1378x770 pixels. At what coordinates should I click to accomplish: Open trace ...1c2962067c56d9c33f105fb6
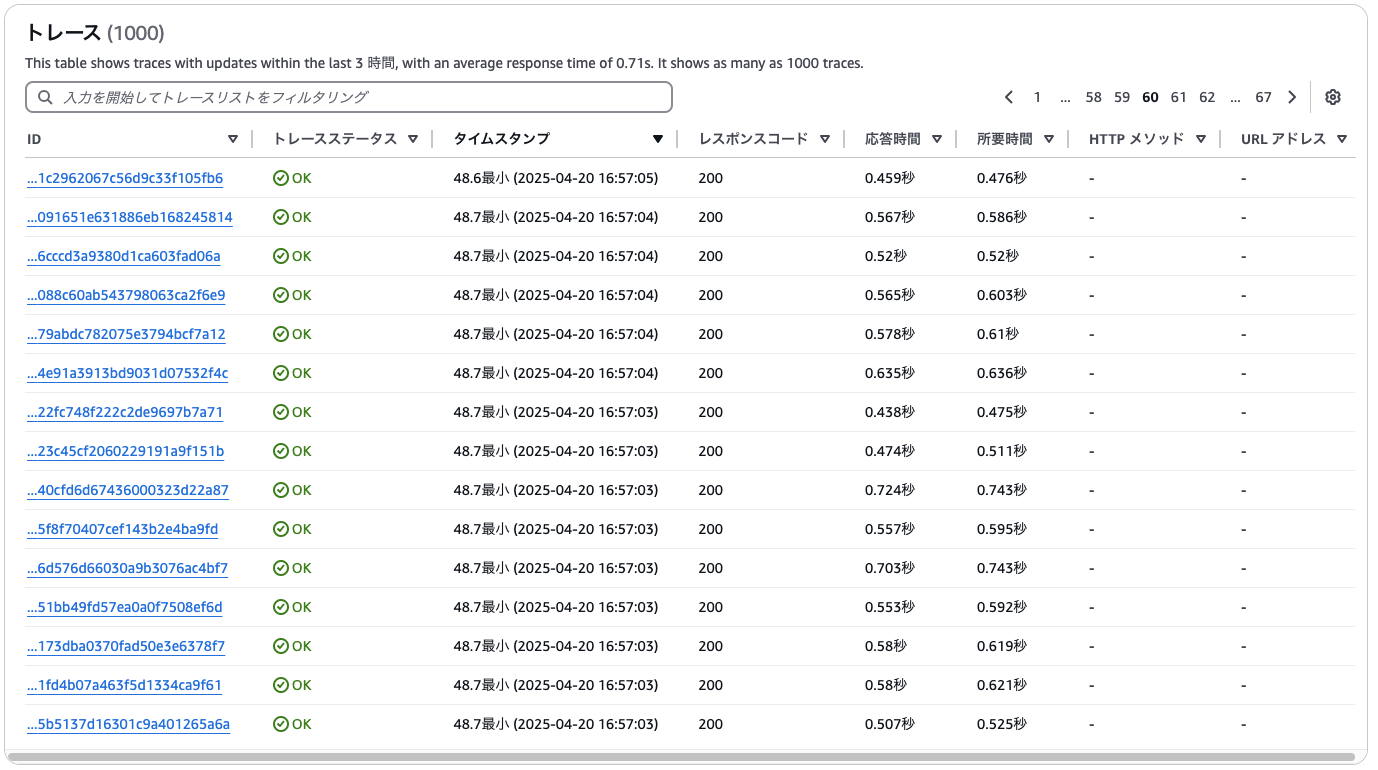(x=125, y=178)
